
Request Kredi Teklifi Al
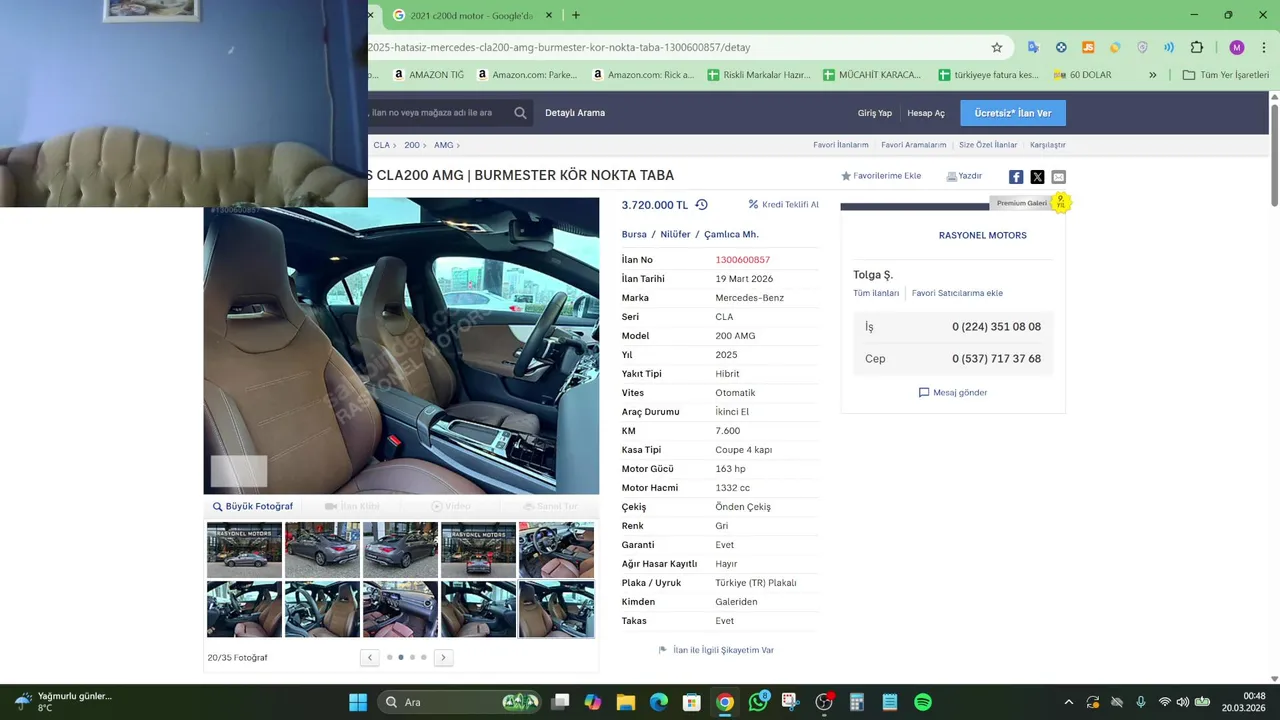click(784, 204)
